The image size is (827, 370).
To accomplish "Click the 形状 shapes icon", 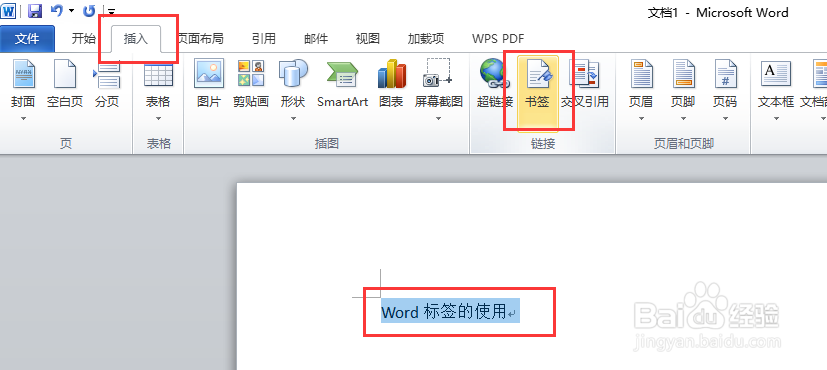I will [x=293, y=74].
